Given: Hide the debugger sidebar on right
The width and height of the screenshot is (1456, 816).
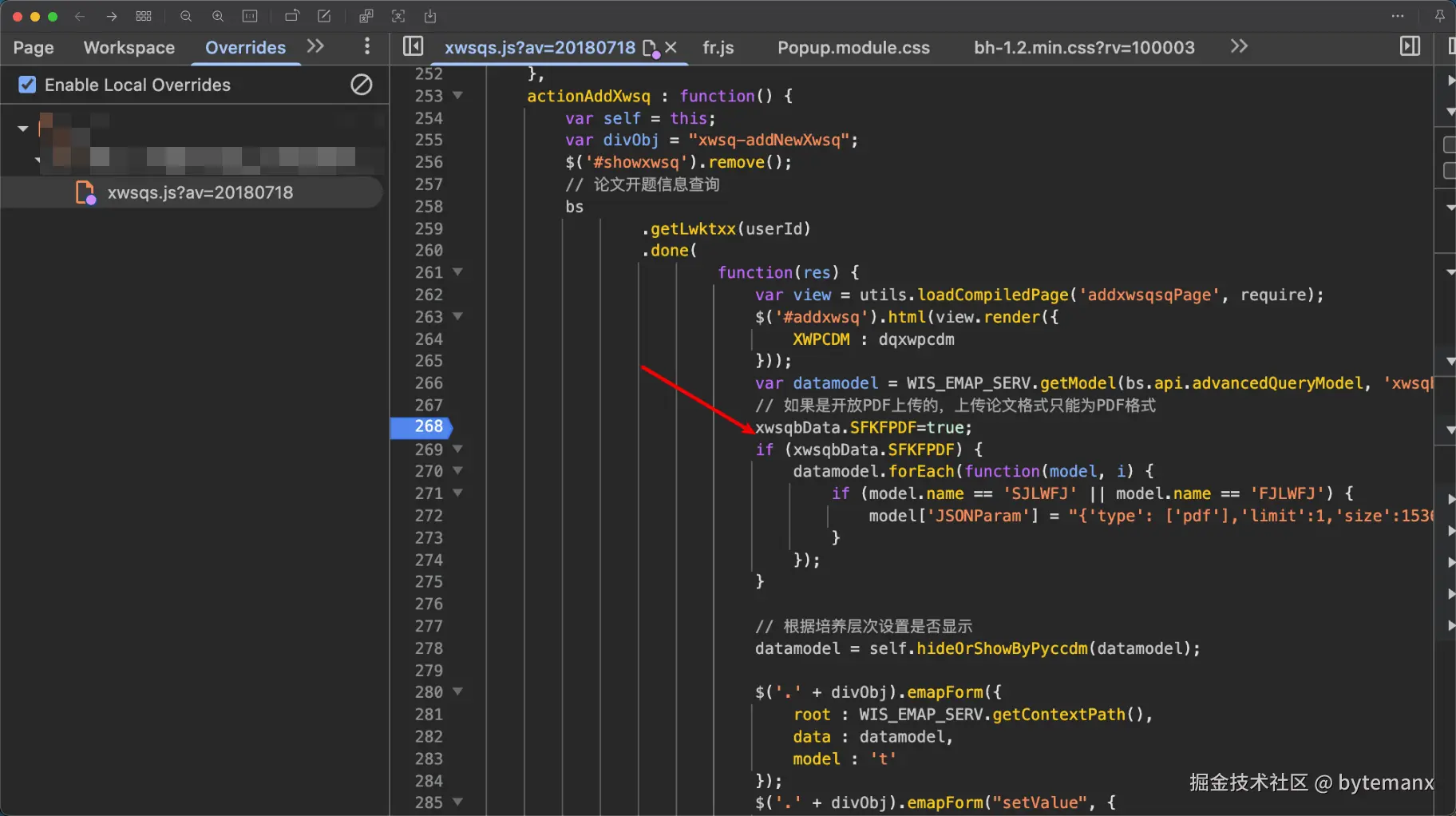Looking at the screenshot, I should [1410, 46].
